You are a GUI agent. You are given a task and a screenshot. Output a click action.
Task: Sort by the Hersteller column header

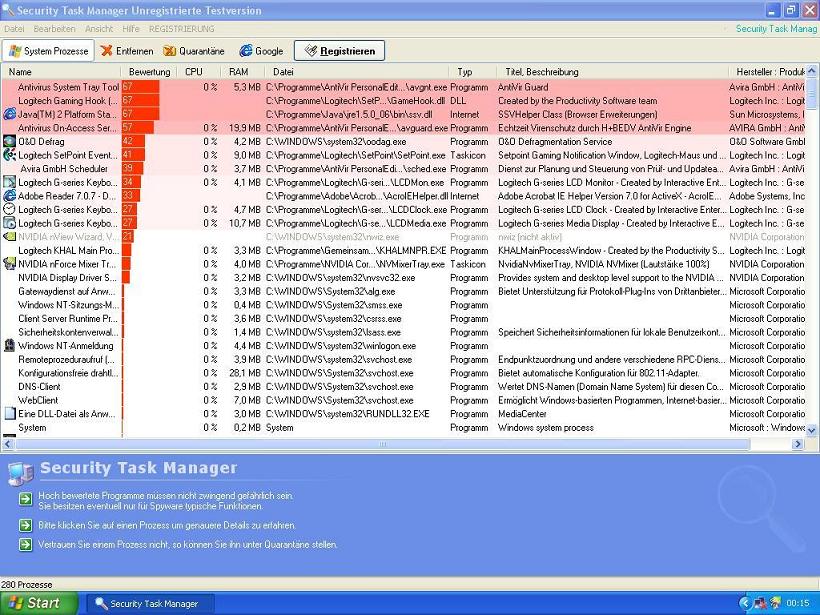click(x=767, y=72)
